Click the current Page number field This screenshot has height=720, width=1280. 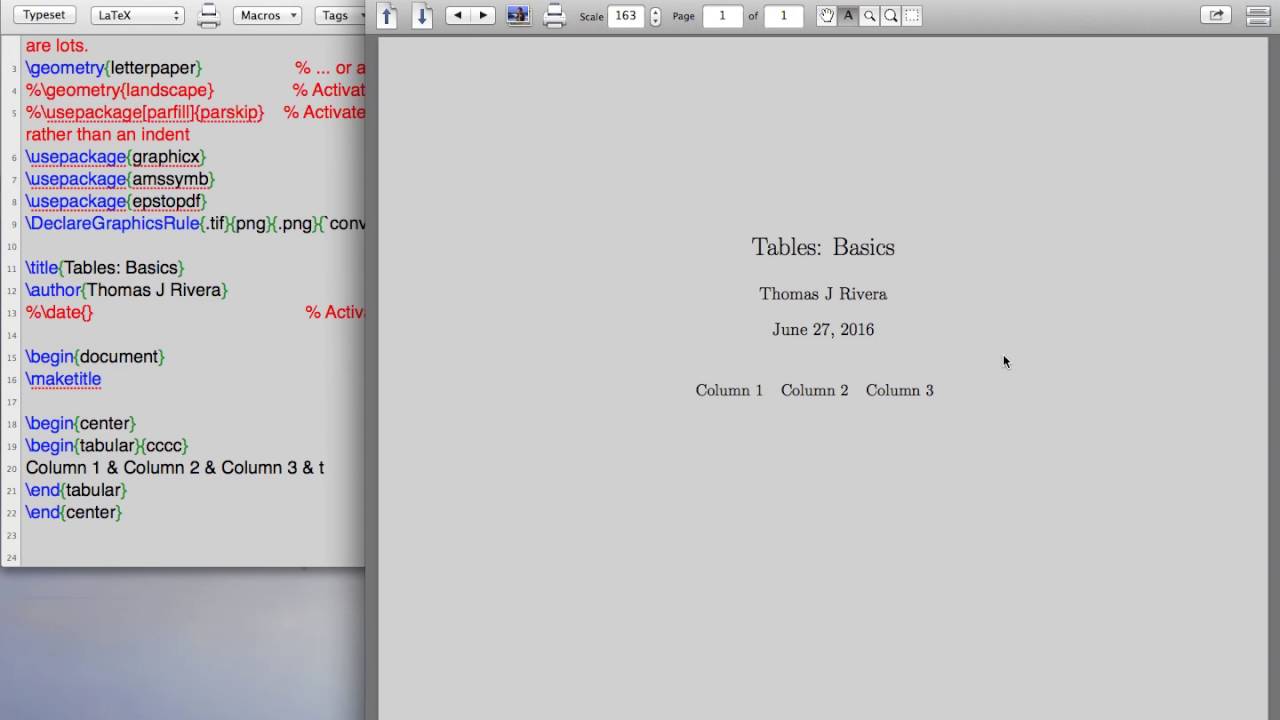point(722,16)
